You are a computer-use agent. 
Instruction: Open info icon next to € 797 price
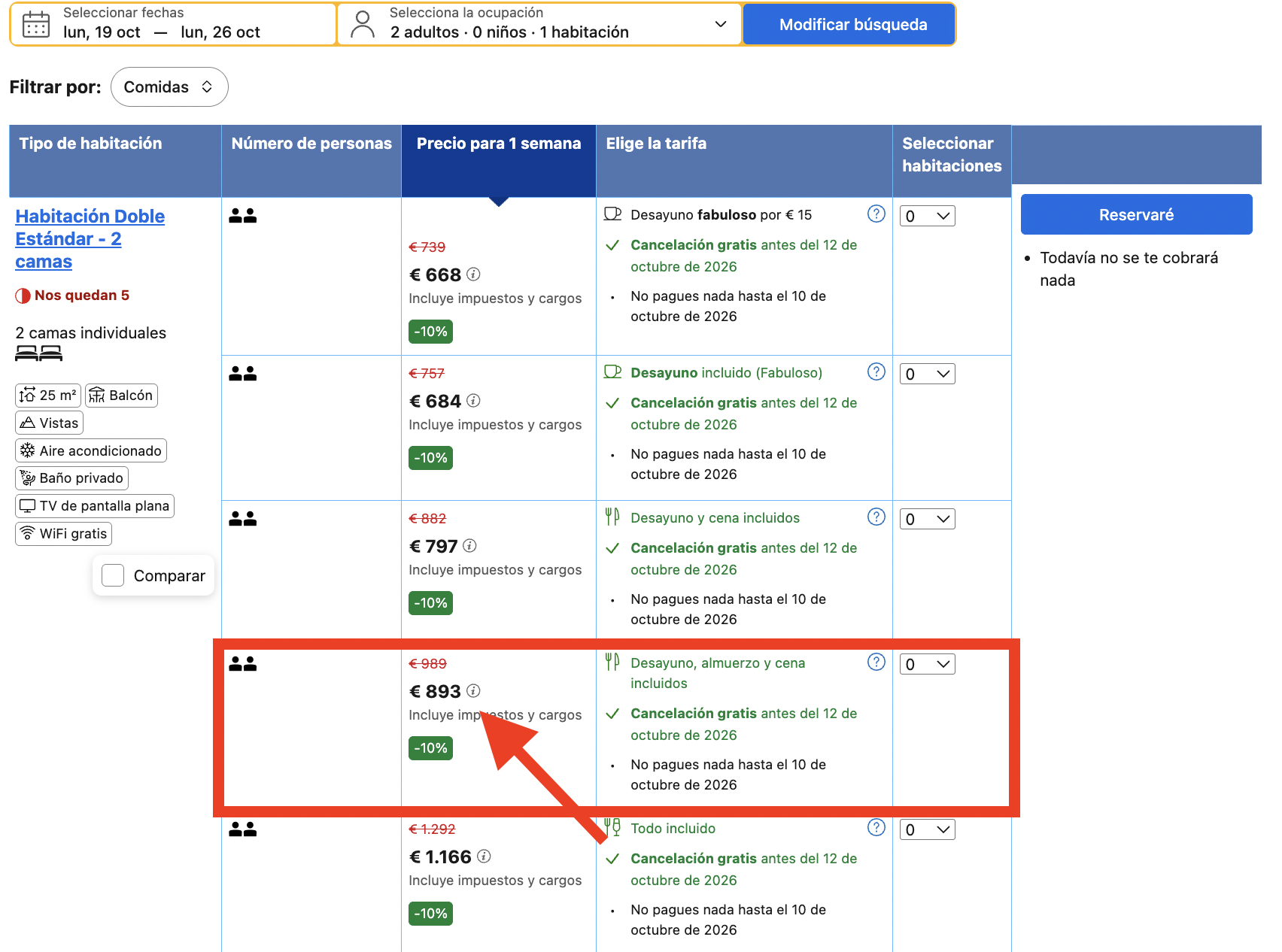469,546
